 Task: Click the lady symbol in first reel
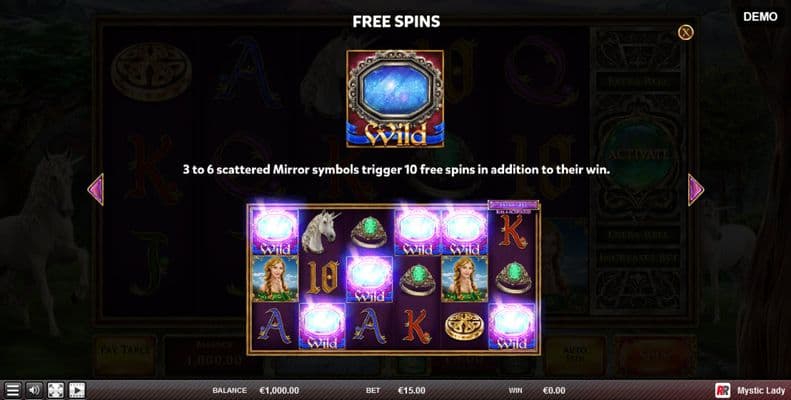(x=275, y=279)
